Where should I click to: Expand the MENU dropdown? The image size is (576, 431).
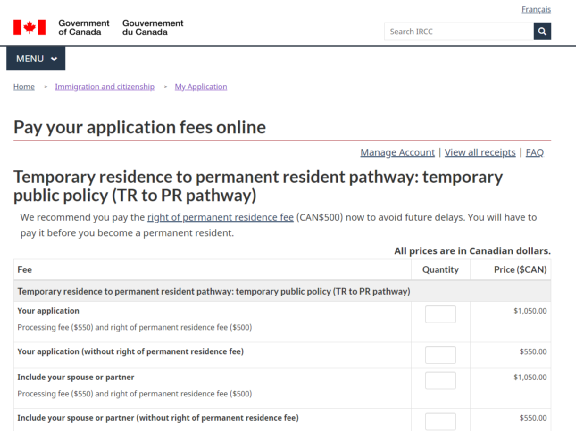point(36,58)
